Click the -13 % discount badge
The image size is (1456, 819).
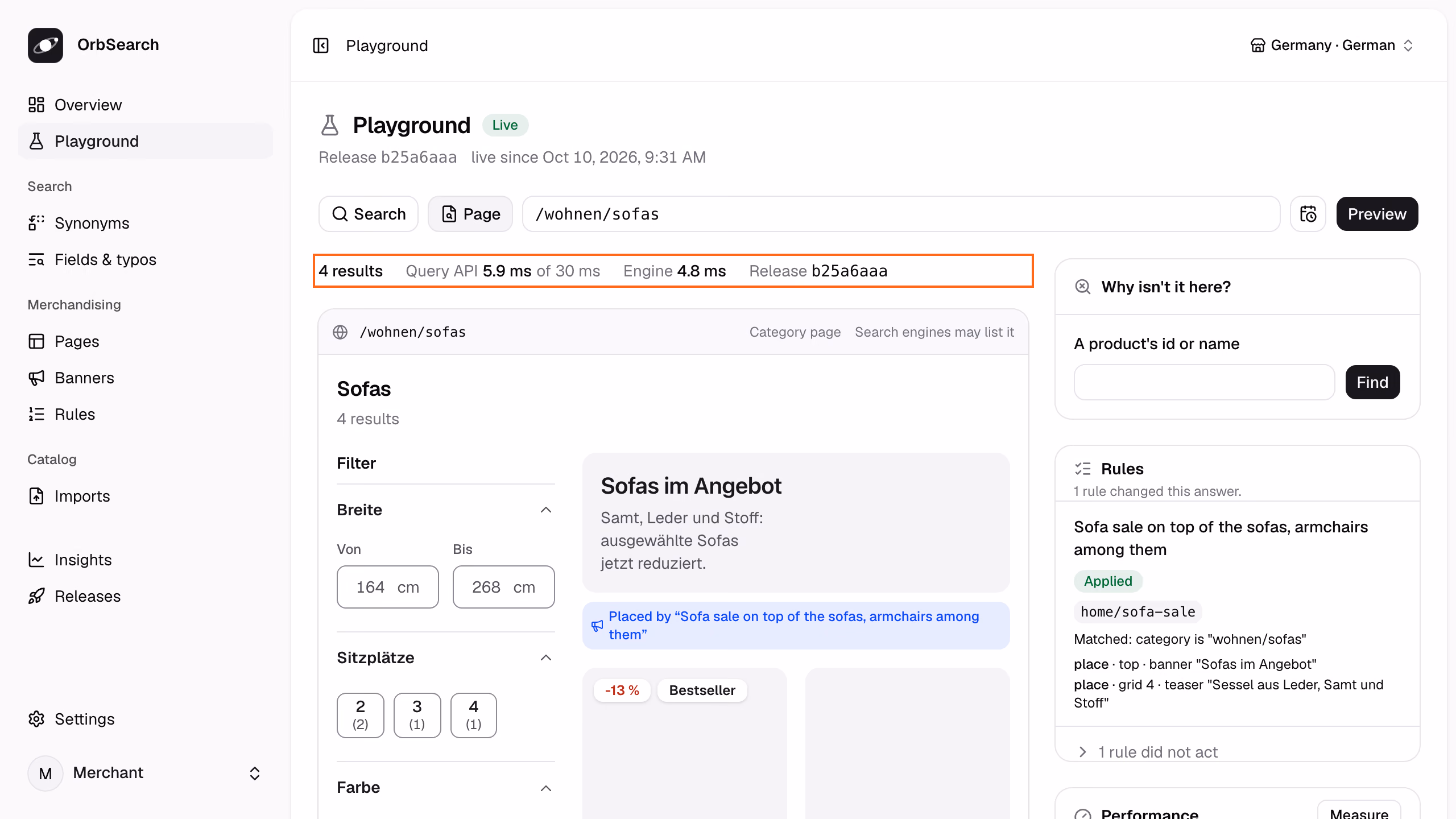tap(622, 690)
